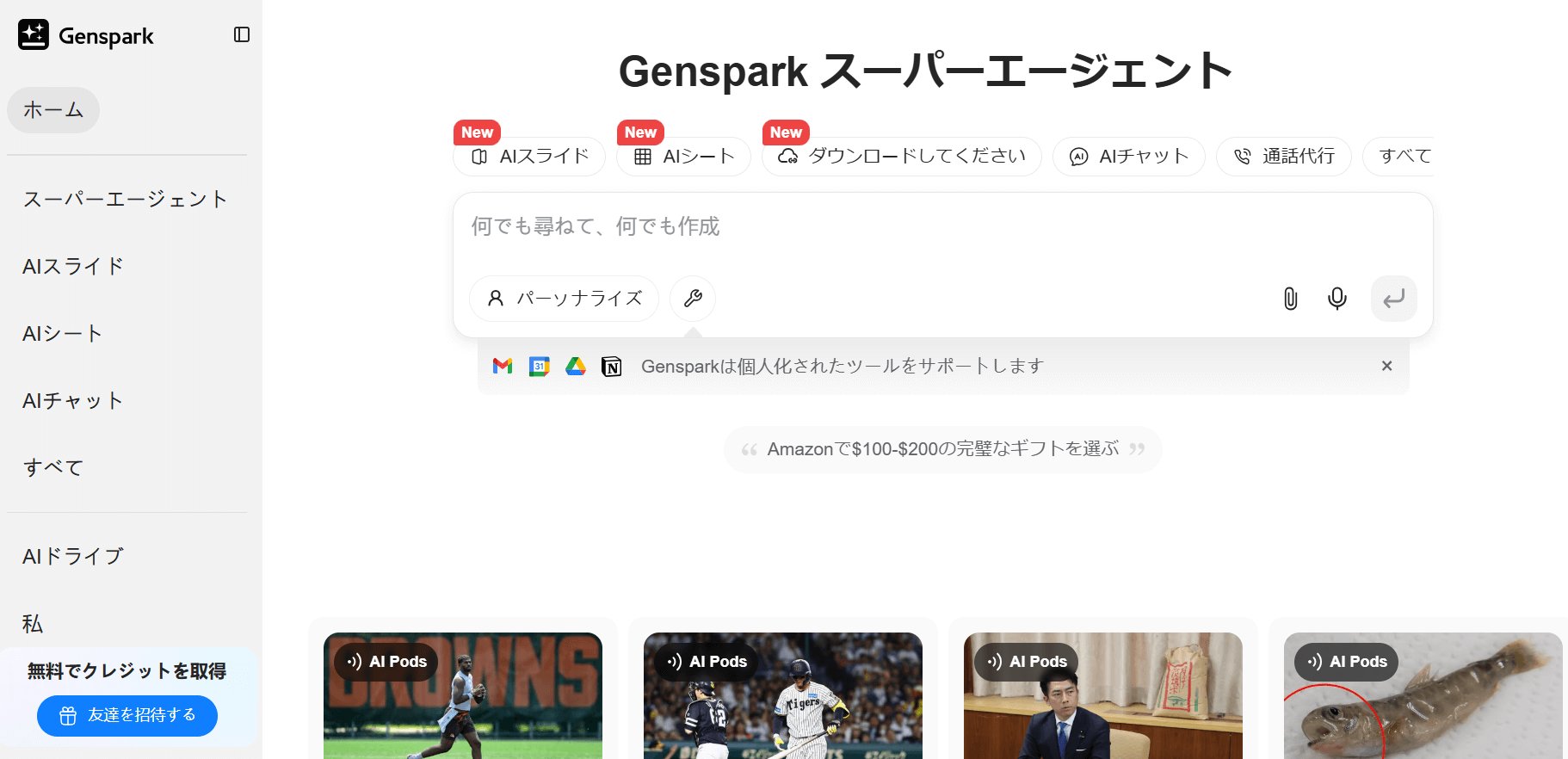The height and width of the screenshot is (759, 1568).
Task: Open the 通話代行 chip
Action: pos(1283,157)
